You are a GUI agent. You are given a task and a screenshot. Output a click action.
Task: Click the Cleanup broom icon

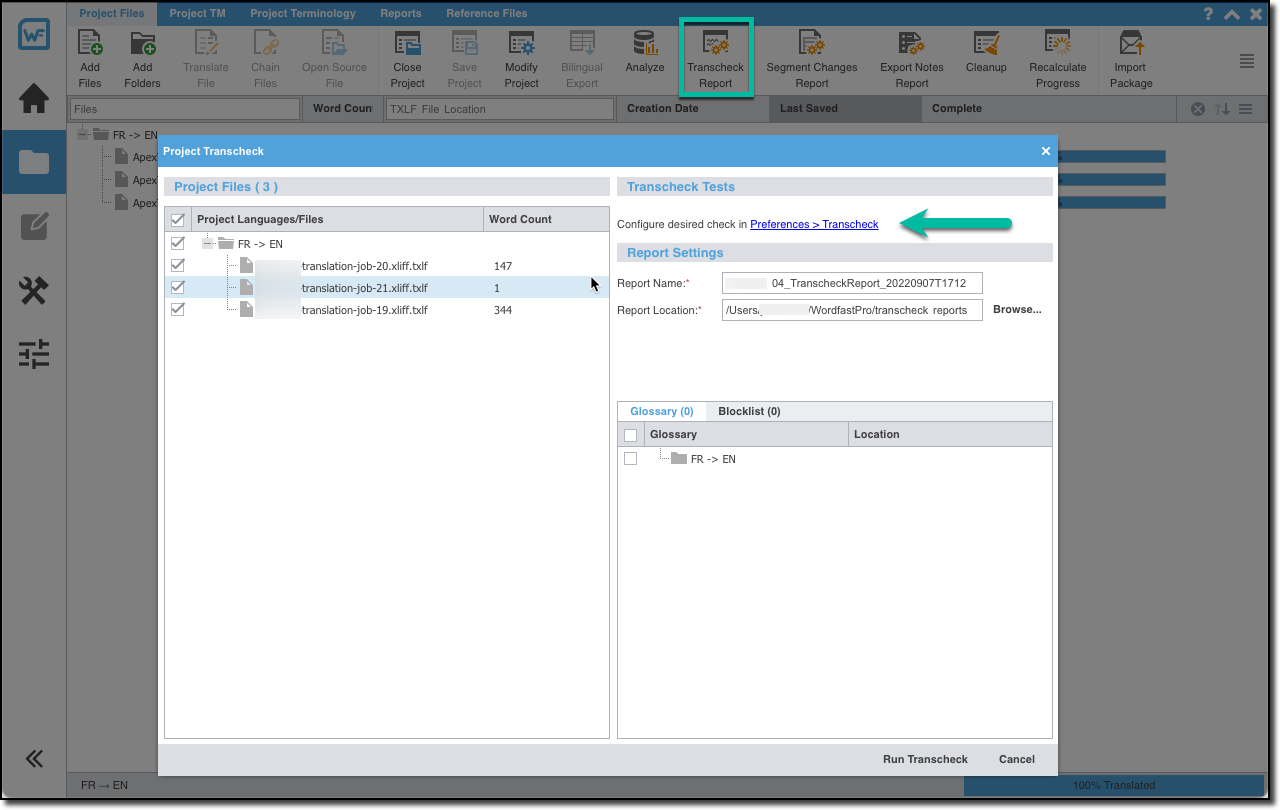coord(986,44)
